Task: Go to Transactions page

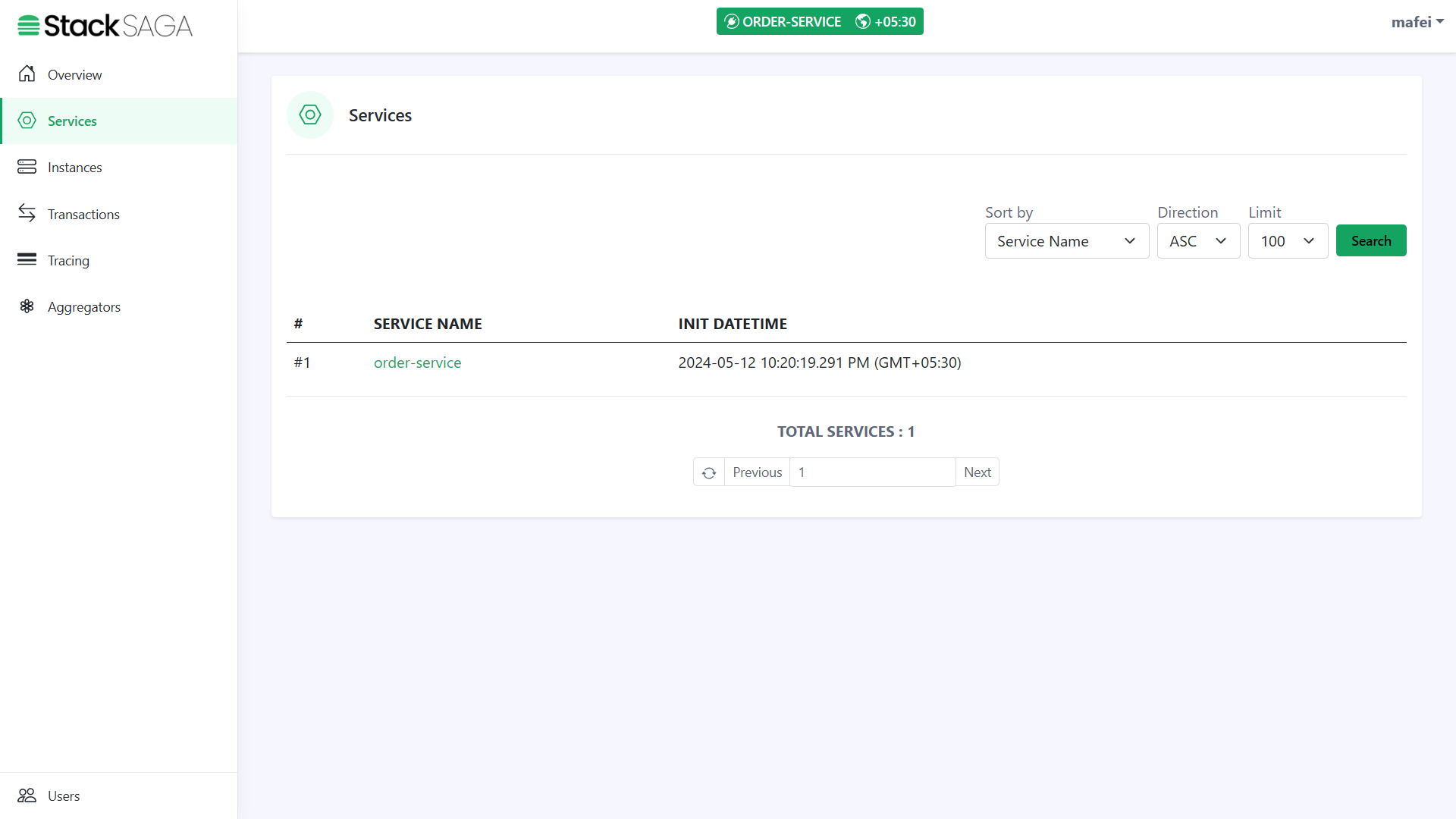Action: (x=119, y=215)
